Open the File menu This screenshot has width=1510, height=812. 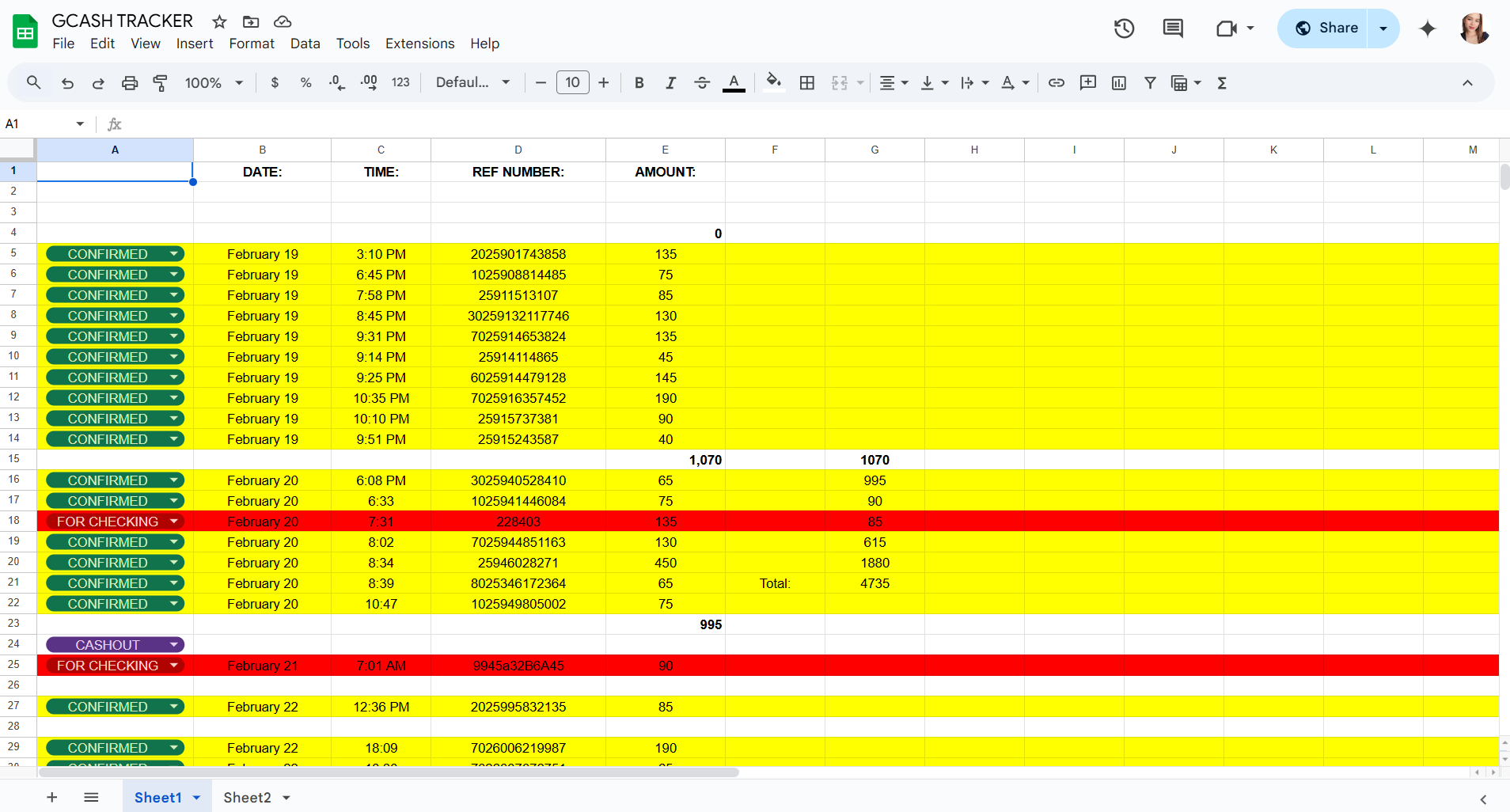pyautogui.click(x=63, y=44)
